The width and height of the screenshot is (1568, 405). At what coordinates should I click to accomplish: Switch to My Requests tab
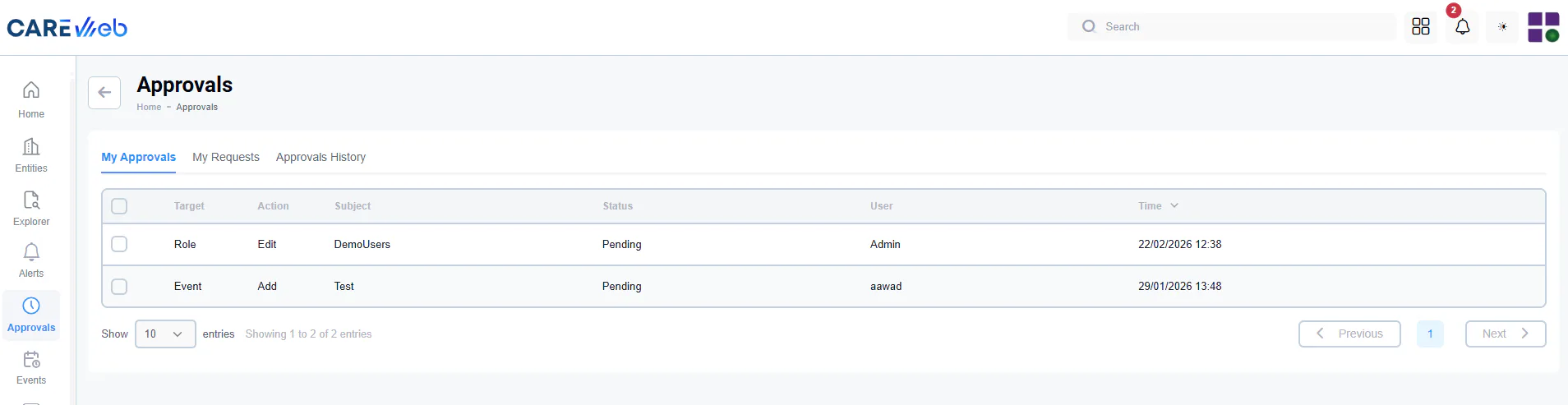click(x=226, y=157)
